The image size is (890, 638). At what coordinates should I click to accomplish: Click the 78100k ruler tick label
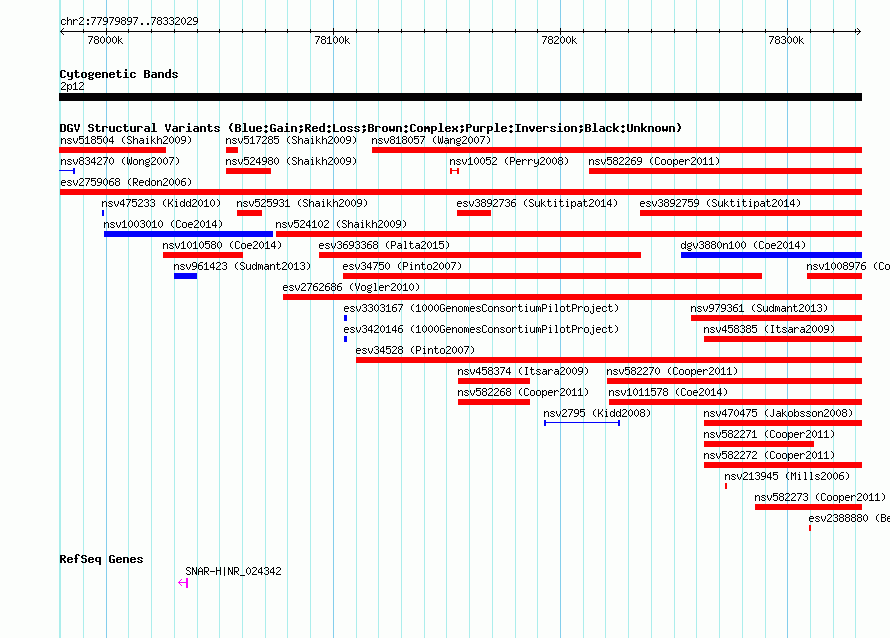pos(332,40)
